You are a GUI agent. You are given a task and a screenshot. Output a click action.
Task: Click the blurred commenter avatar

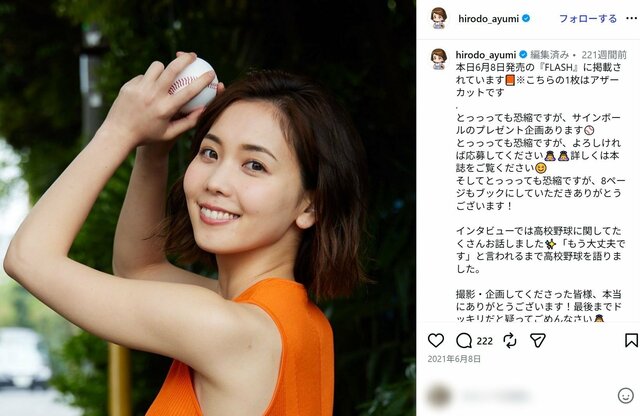(439, 395)
